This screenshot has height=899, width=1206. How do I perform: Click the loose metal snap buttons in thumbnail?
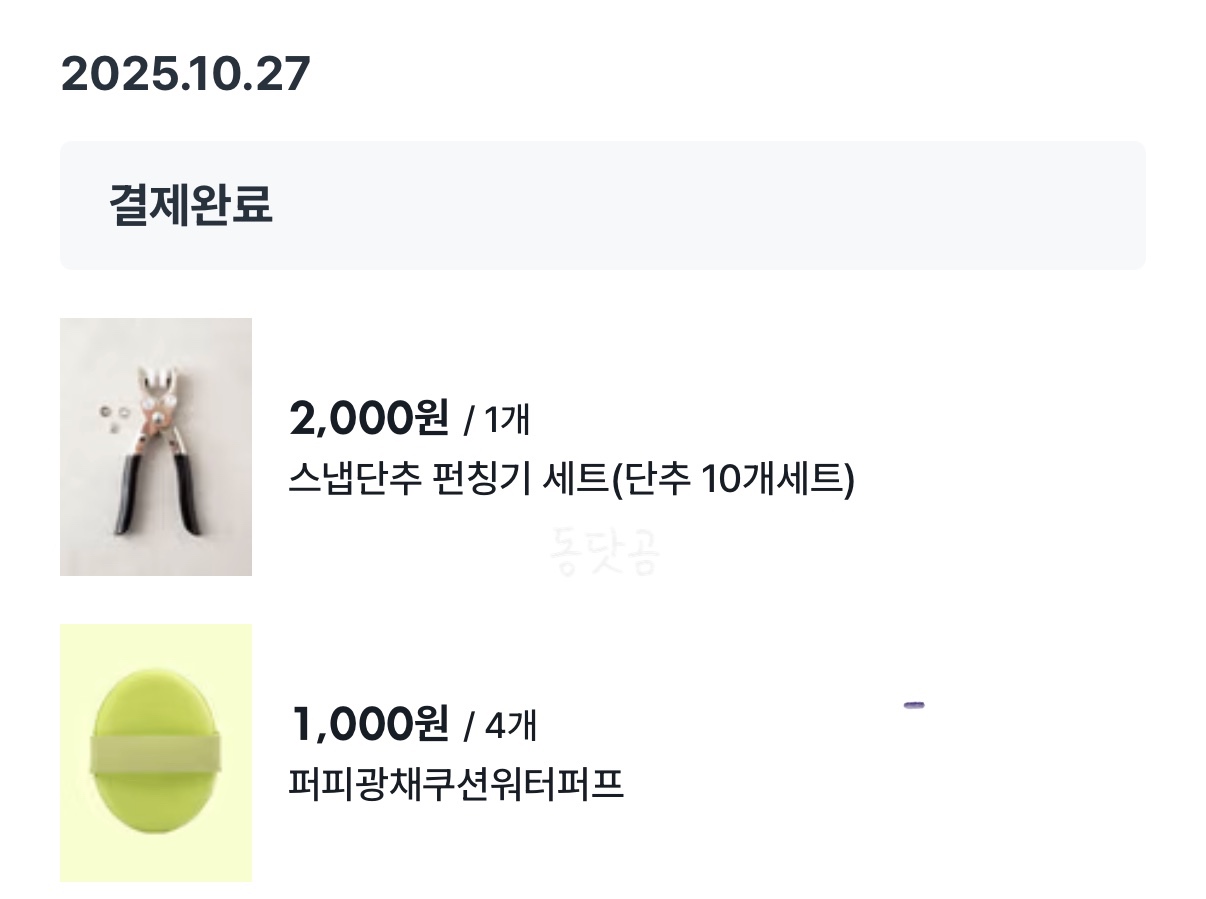[x=115, y=415]
